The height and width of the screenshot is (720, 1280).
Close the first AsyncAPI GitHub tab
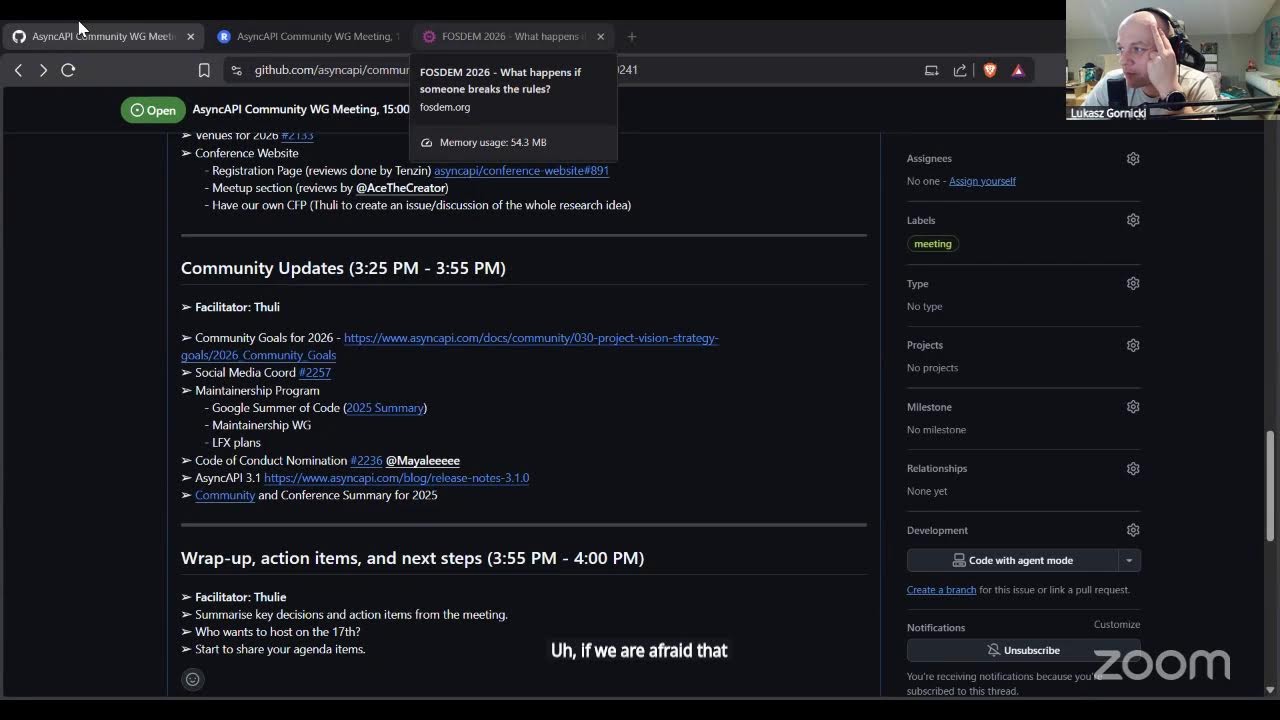(190, 36)
